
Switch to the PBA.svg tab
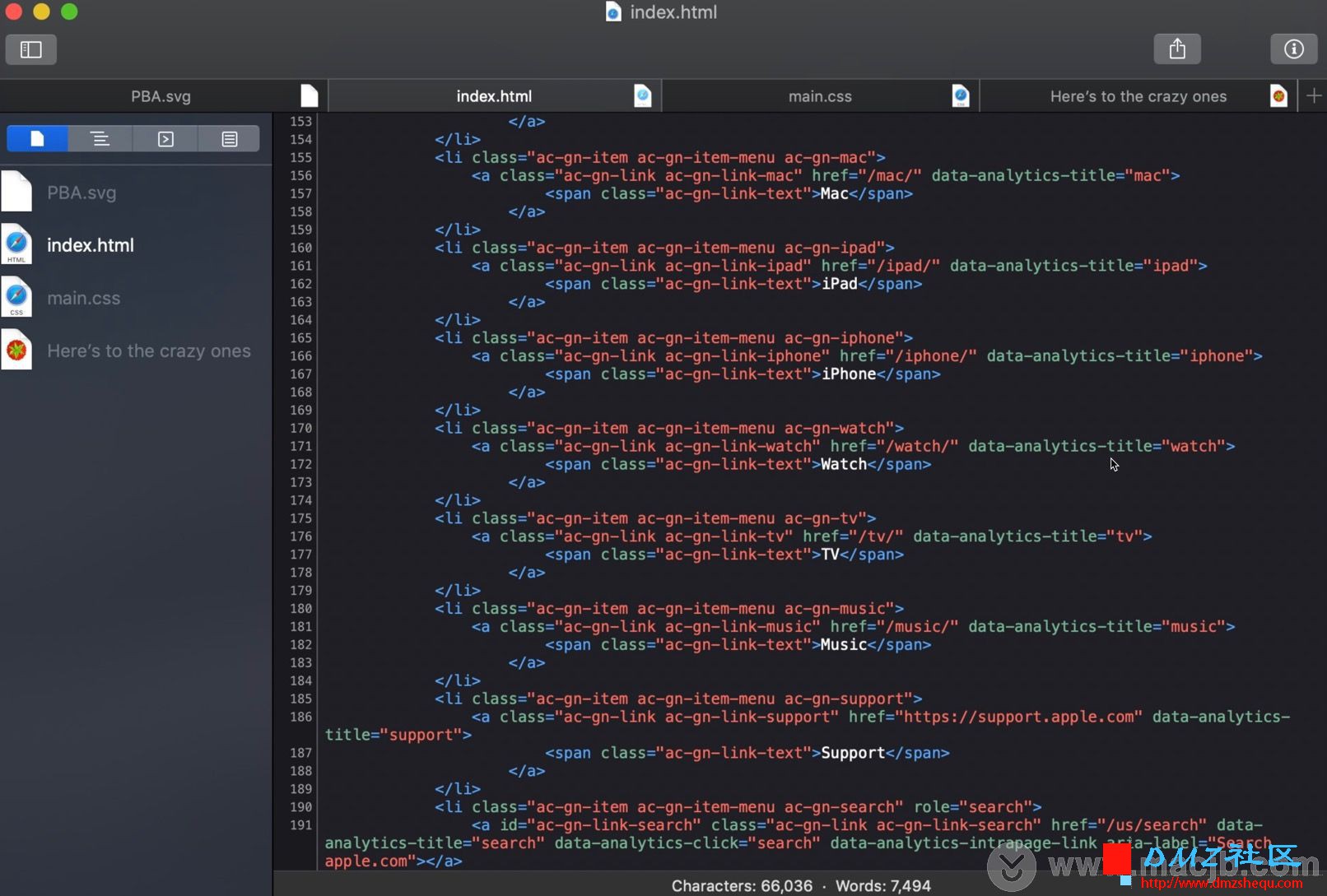[x=161, y=96]
